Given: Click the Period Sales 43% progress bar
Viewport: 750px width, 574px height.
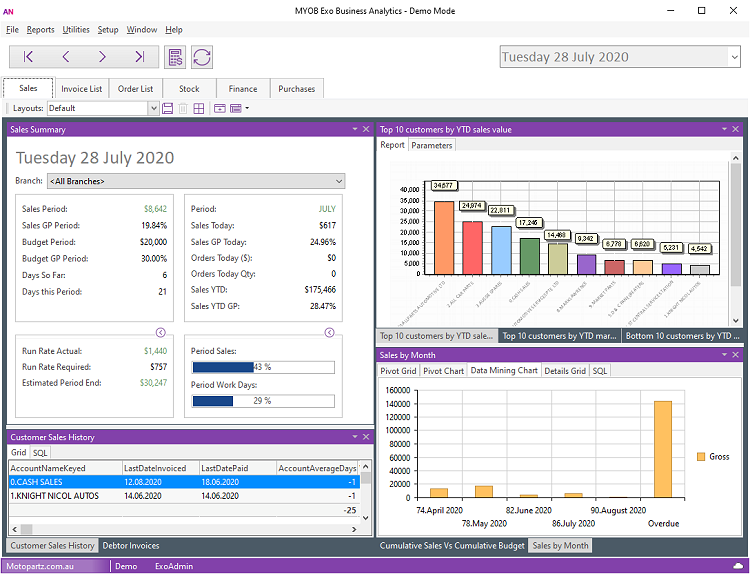Looking at the screenshot, I should (x=263, y=367).
